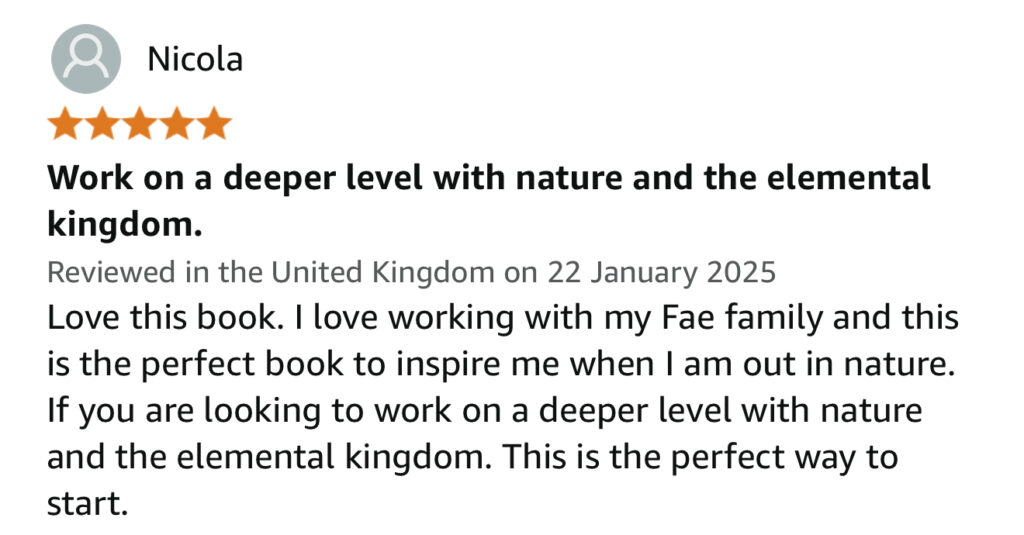
Task: Click the date "22 January 2025"
Action: pyautogui.click(x=661, y=272)
